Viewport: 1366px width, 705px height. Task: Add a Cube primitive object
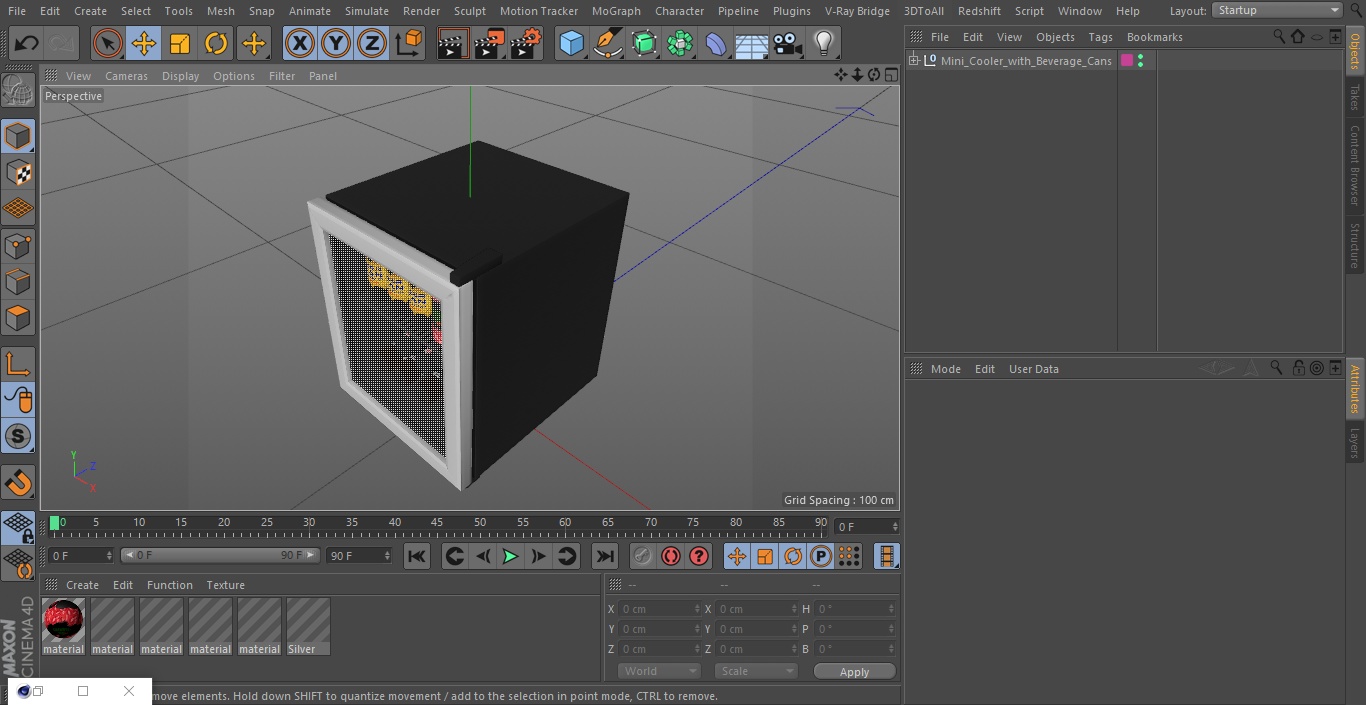click(571, 43)
